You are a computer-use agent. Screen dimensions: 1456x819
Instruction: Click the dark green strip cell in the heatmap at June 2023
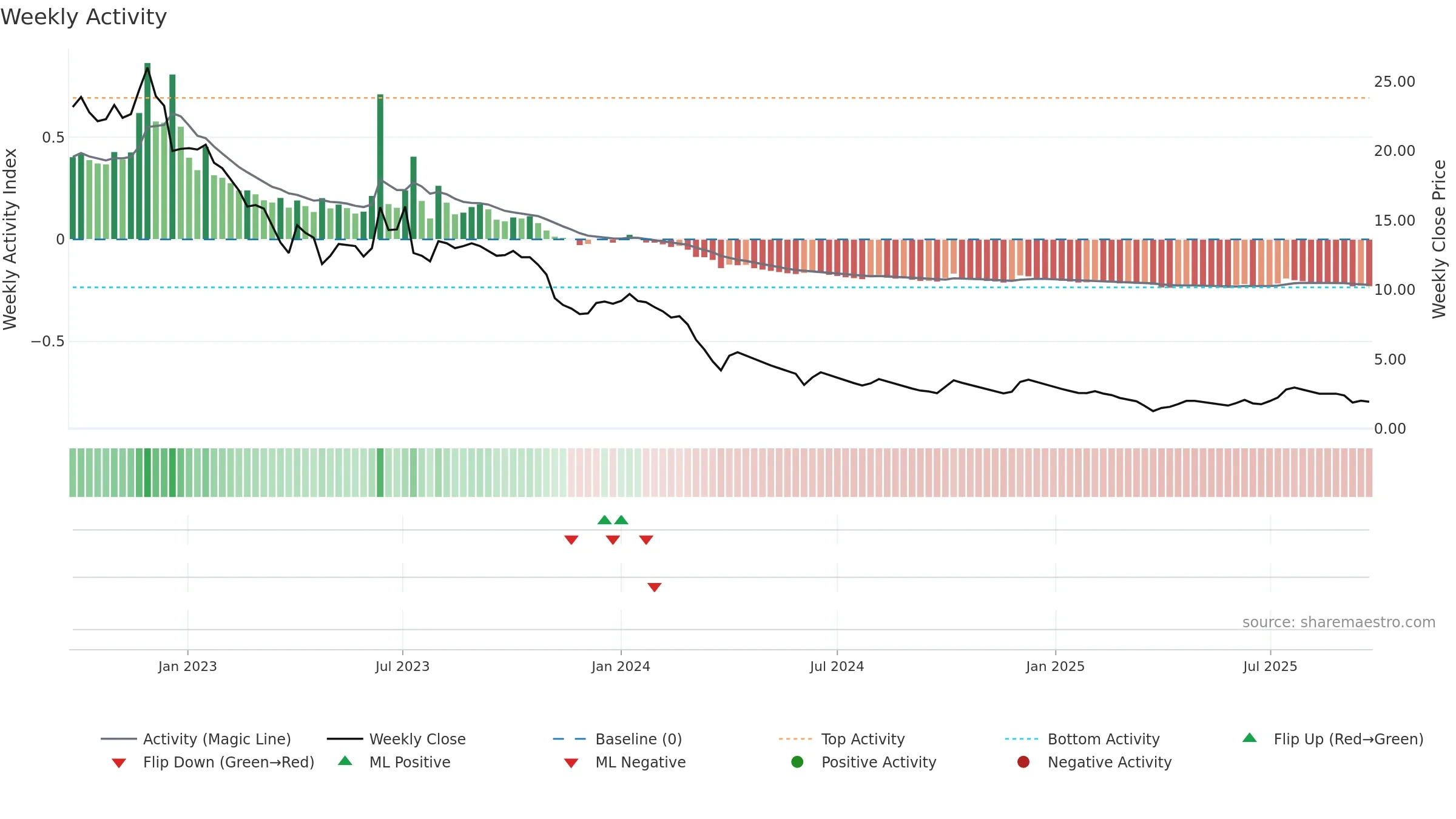click(380, 473)
